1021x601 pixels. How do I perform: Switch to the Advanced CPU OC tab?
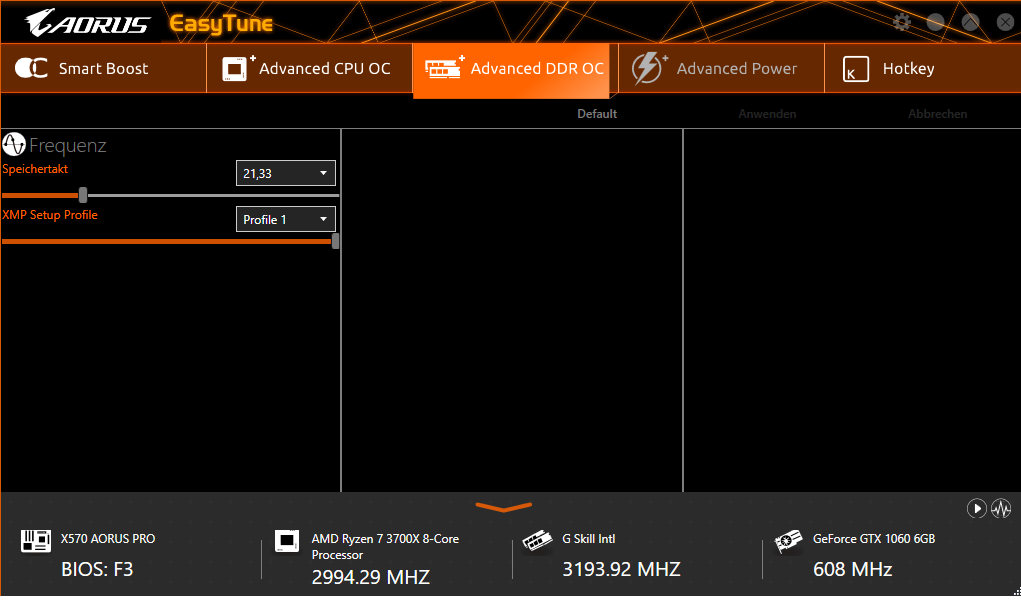point(309,68)
